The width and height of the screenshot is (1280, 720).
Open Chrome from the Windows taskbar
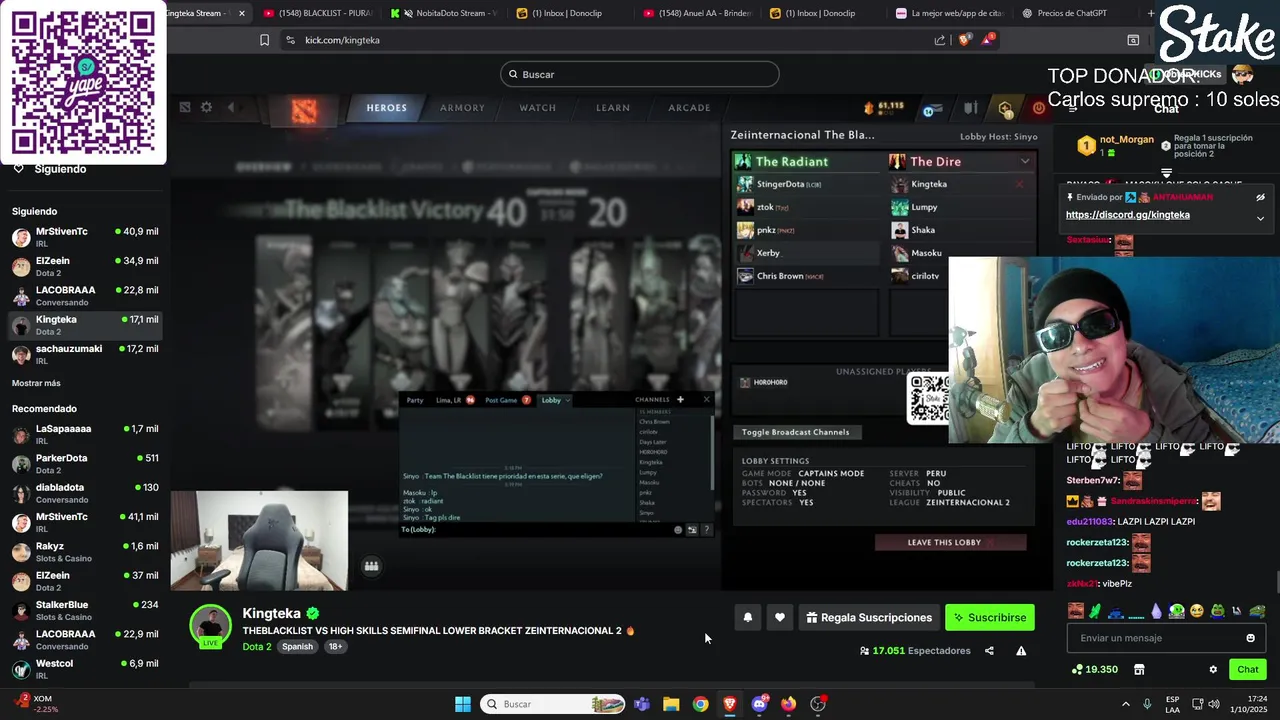(x=700, y=704)
